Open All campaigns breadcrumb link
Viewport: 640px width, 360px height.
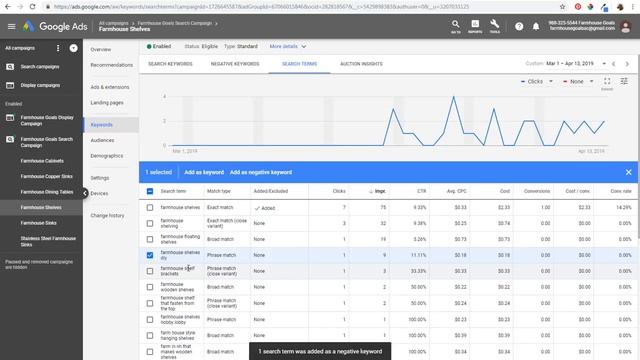pos(113,23)
